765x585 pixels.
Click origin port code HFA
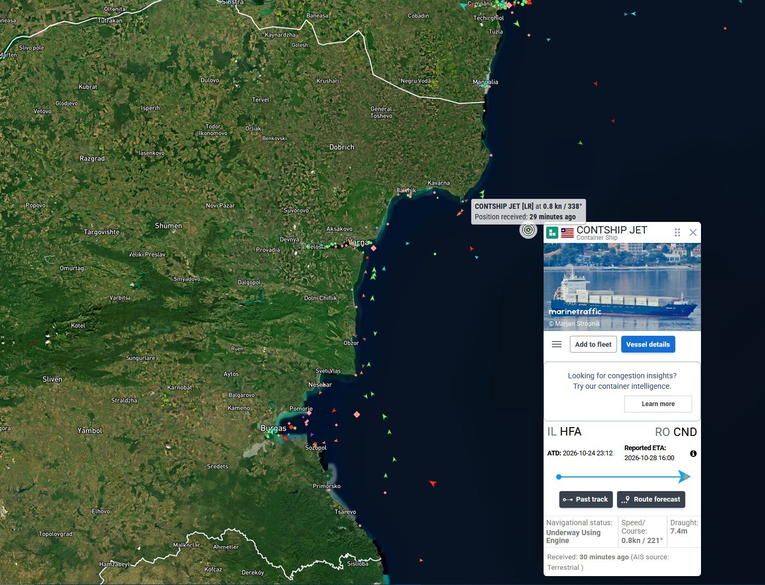coord(570,432)
